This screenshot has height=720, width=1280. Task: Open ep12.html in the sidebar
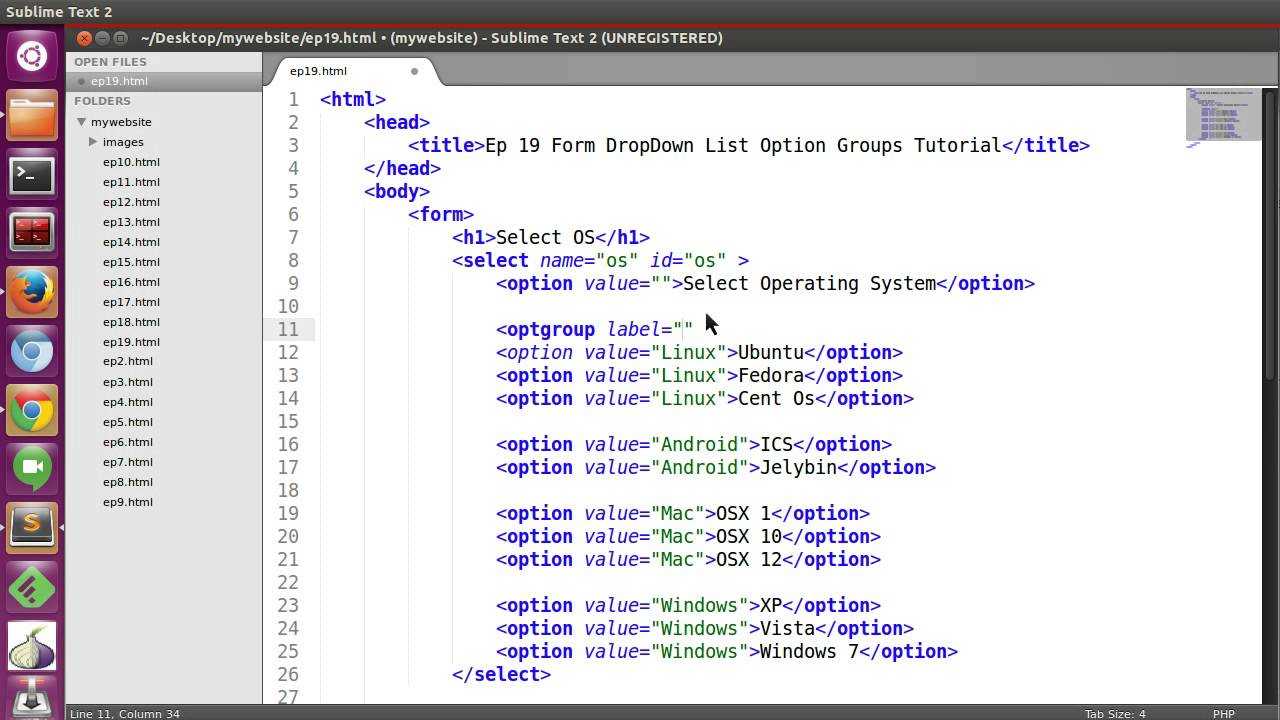tap(131, 202)
